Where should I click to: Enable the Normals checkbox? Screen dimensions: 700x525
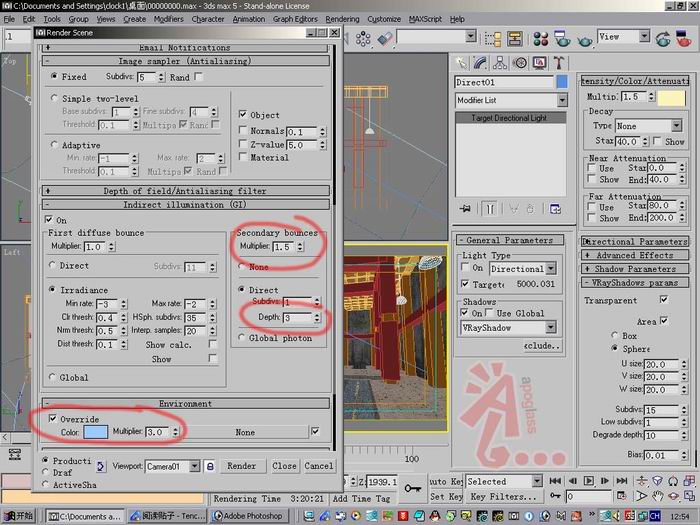[x=243, y=130]
